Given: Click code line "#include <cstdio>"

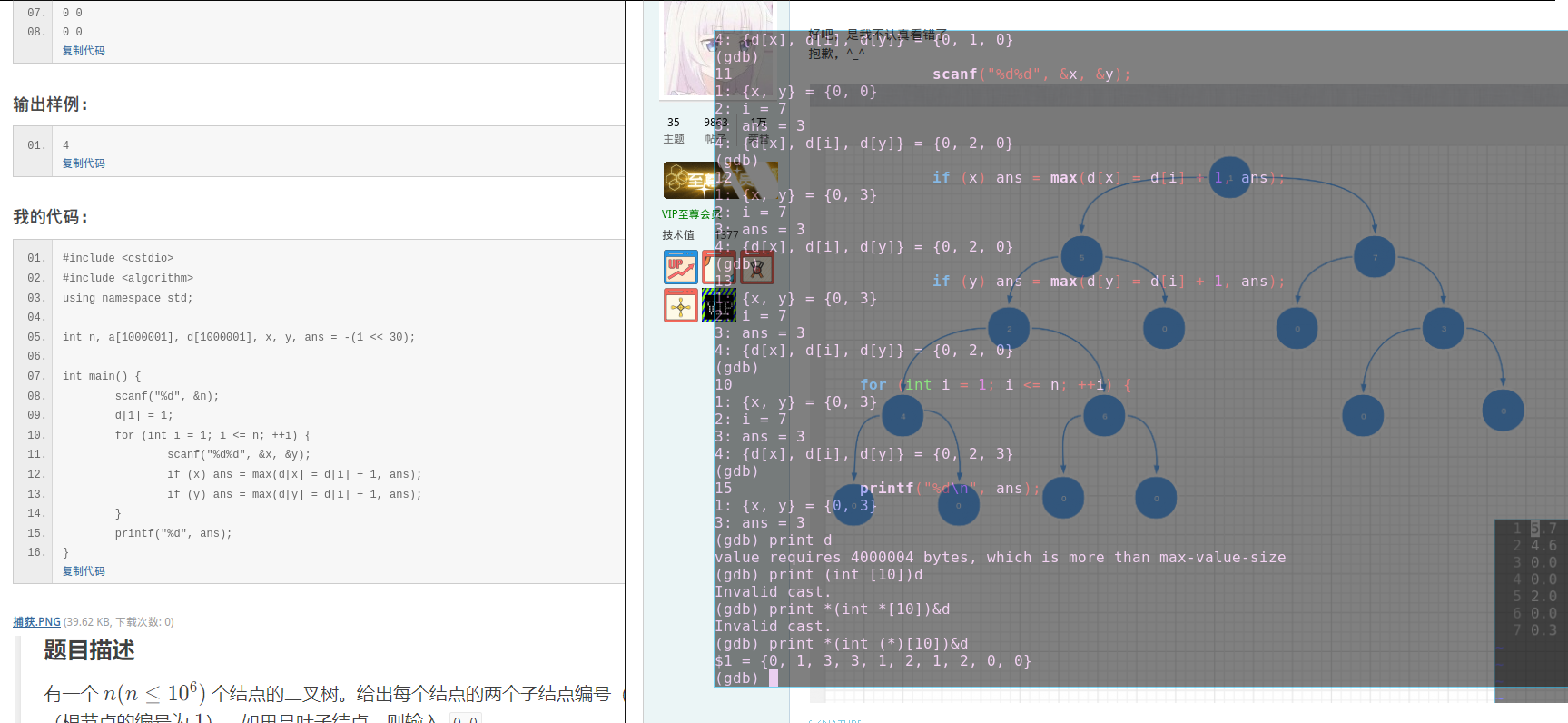Looking at the screenshot, I should click(x=118, y=259).
